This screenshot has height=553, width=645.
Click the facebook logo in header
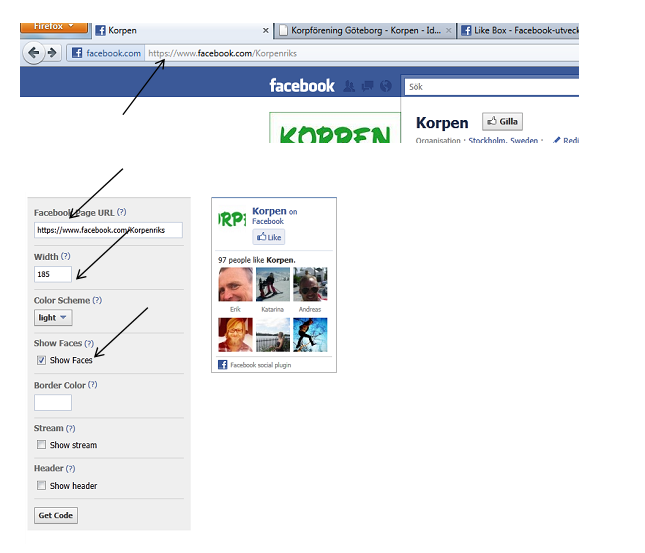302,86
